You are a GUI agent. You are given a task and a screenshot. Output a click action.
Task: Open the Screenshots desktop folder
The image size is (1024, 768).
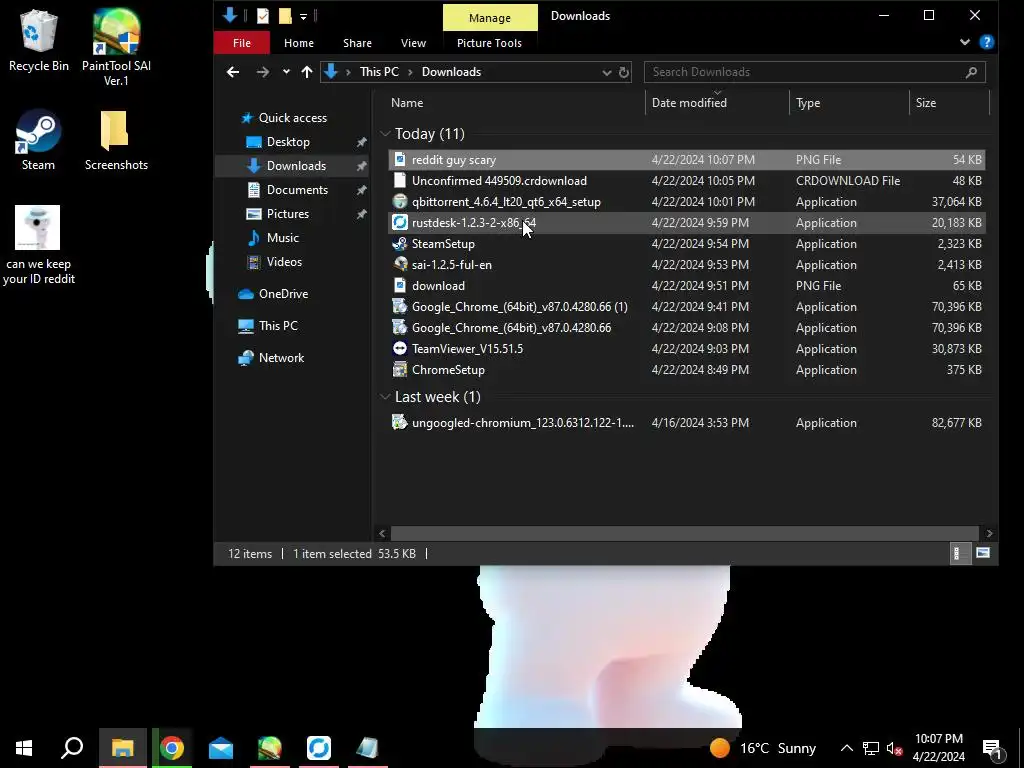pos(116,140)
